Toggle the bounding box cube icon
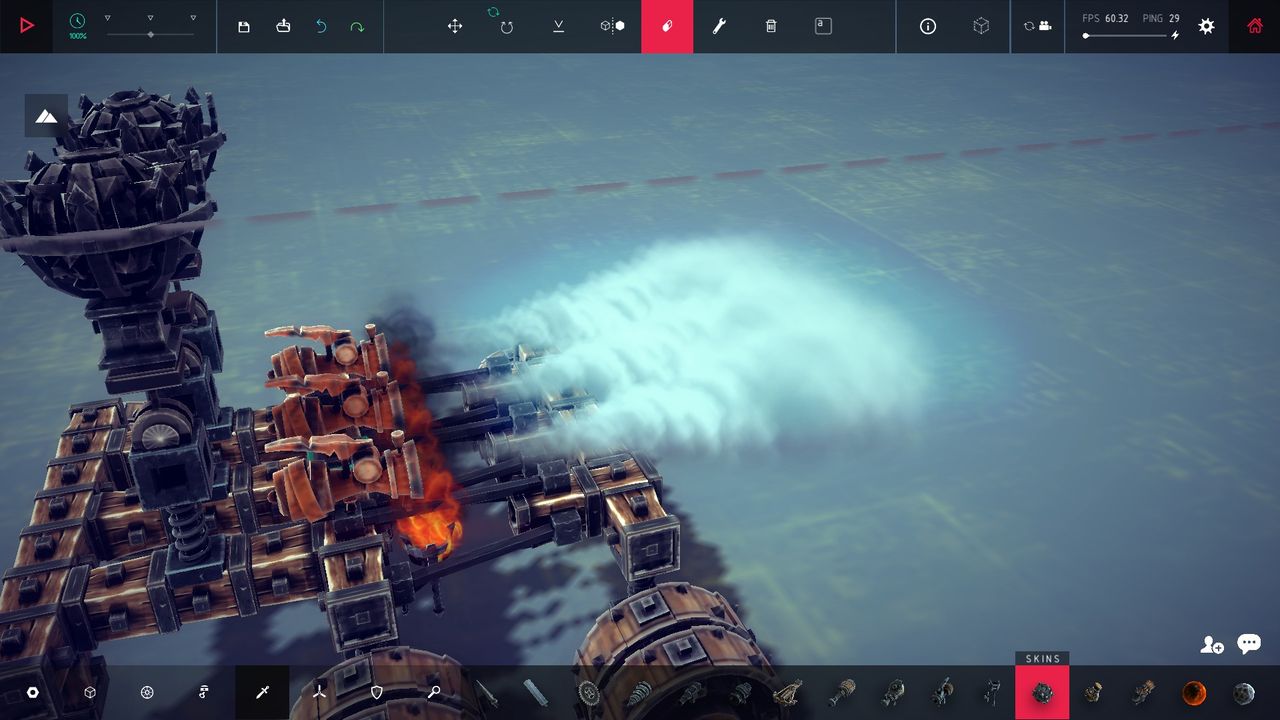This screenshot has width=1280, height=720. [x=981, y=26]
